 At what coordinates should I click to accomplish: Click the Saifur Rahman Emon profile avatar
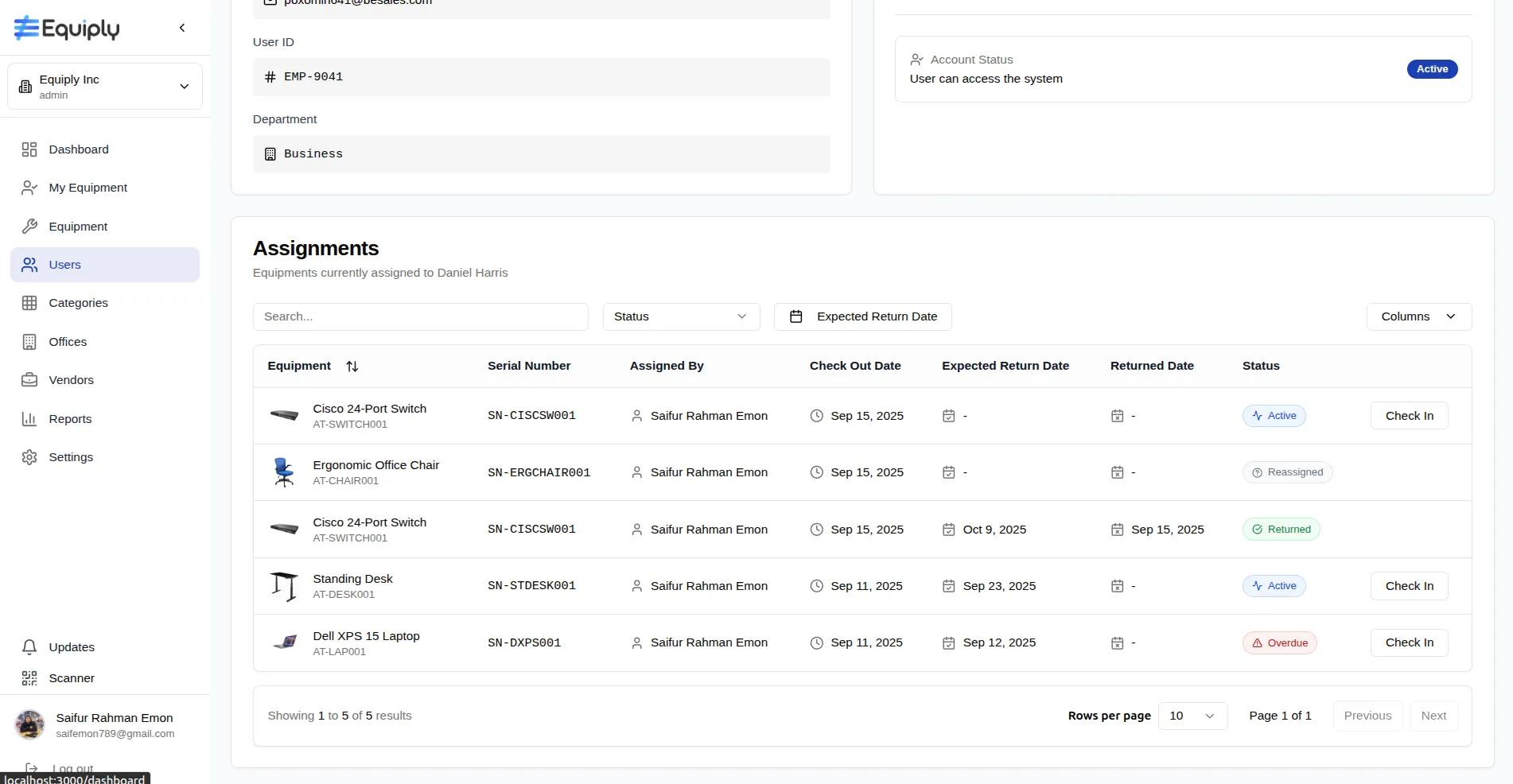[x=30, y=725]
